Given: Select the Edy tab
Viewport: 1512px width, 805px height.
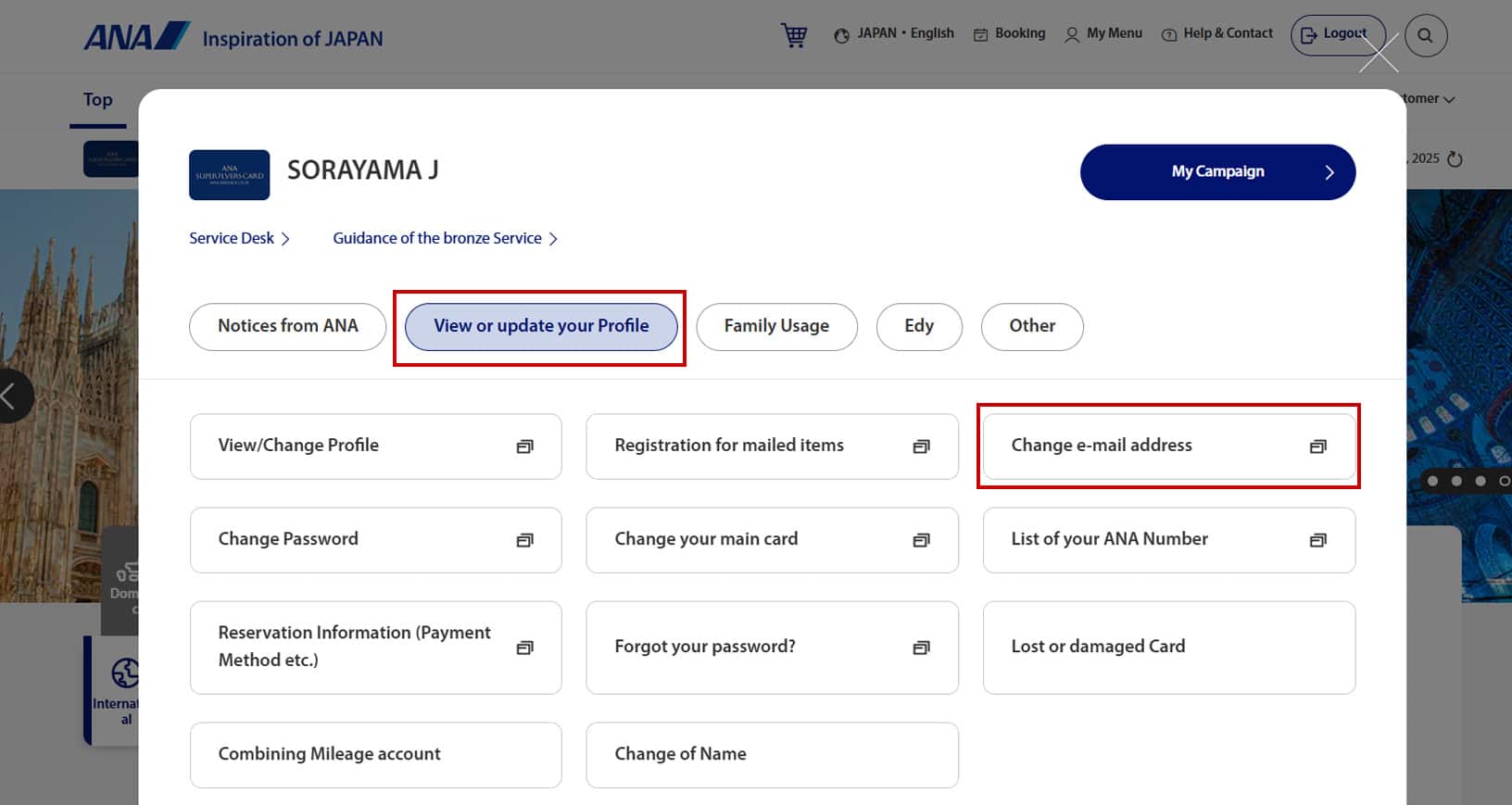Looking at the screenshot, I should click(x=918, y=326).
